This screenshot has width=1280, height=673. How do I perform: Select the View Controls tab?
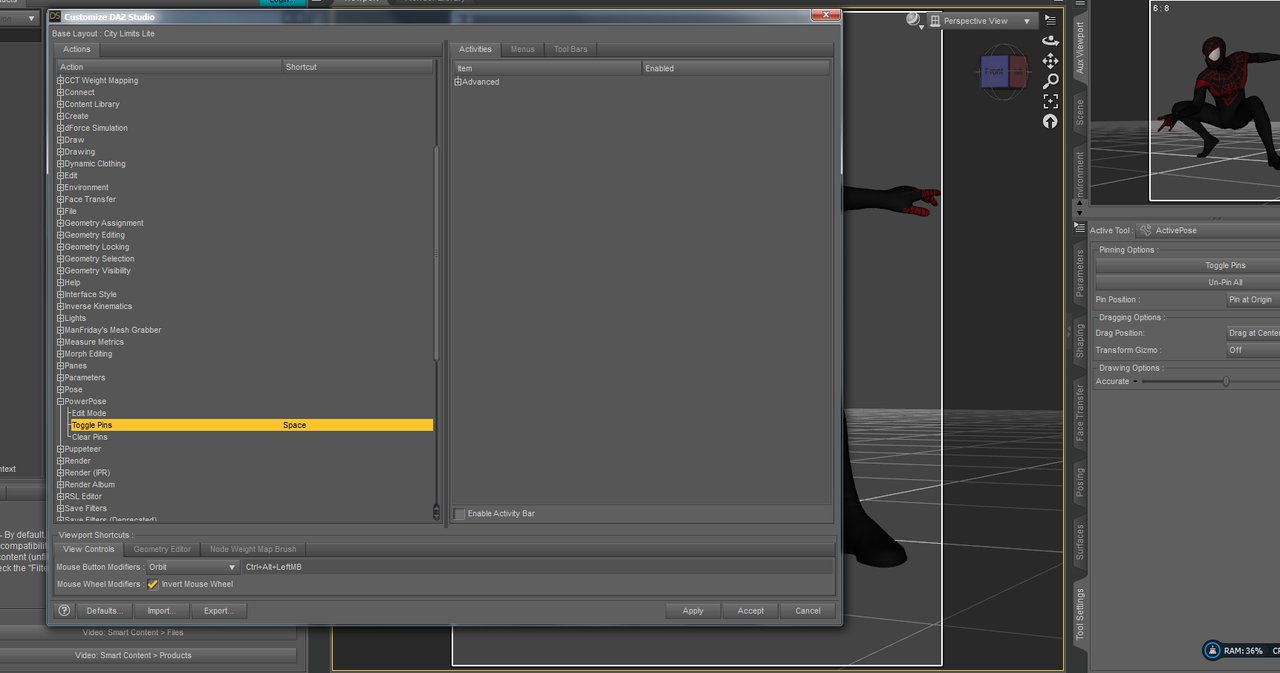pos(89,549)
